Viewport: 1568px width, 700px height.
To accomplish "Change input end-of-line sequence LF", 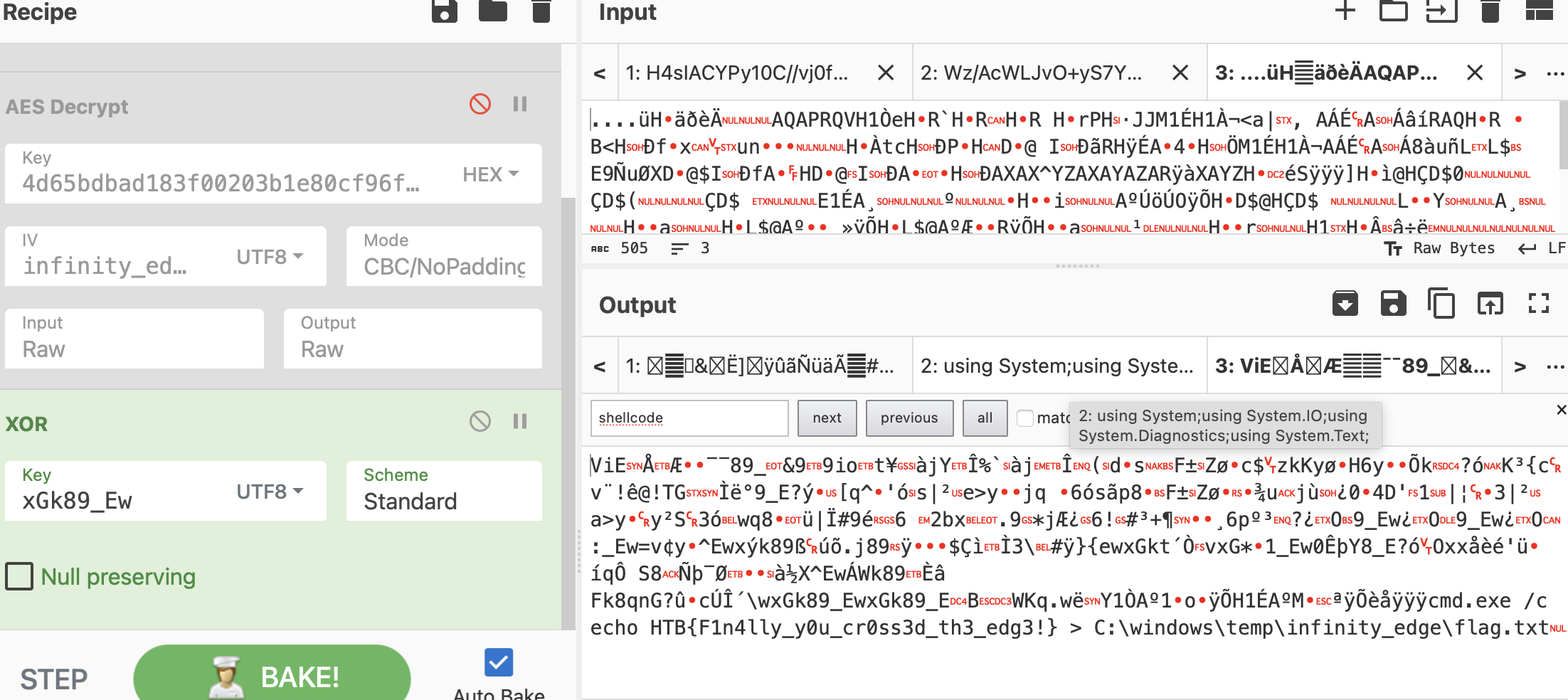I will [x=1541, y=248].
